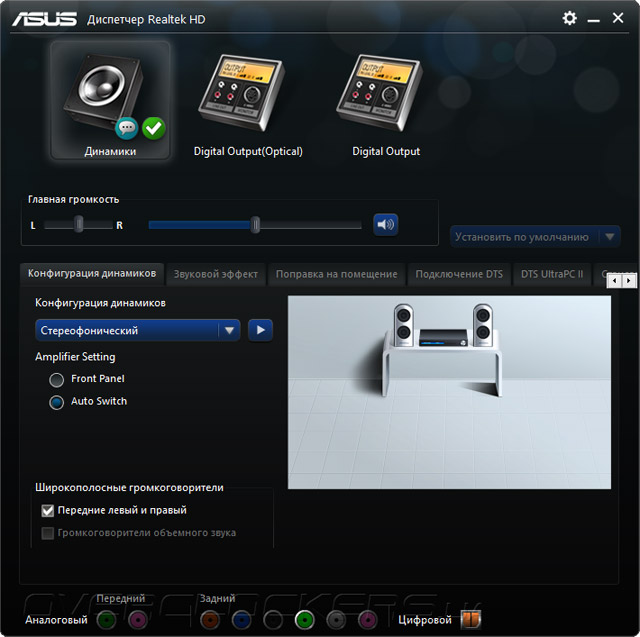The height and width of the screenshot is (637, 640).
Task: Click the rear pink analog jack
Action: coord(368,620)
